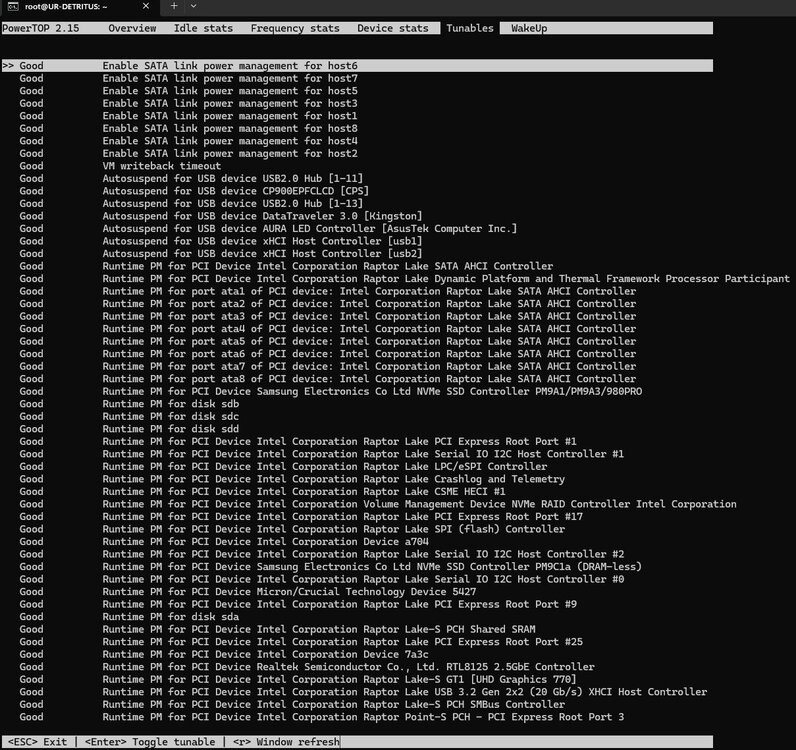The width and height of the screenshot is (796, 750).
Task: Close the root@UR-DETRITUS terminal tab
Action: tap(146, 6)
